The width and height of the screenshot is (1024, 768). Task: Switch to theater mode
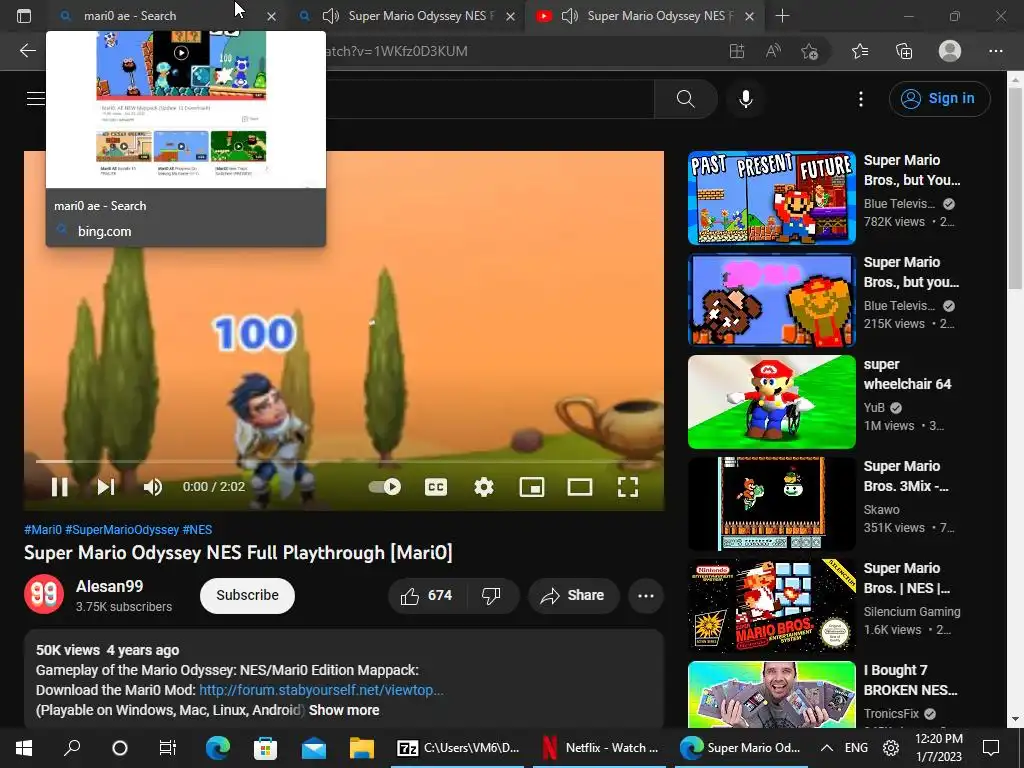click(580, 487)
